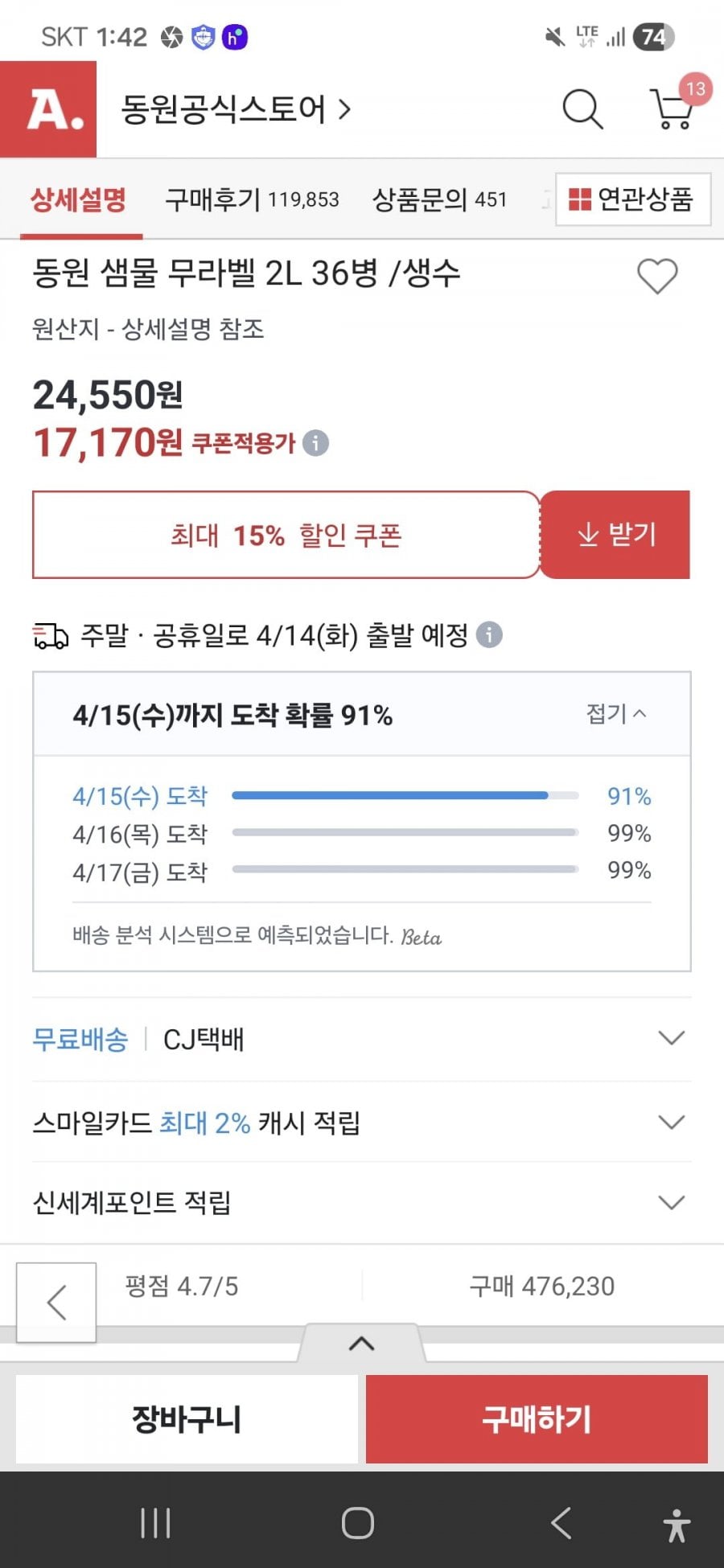Expand the 무료배송 CJ택배 row
The image size is (724, 1568).
point(671,1038)
